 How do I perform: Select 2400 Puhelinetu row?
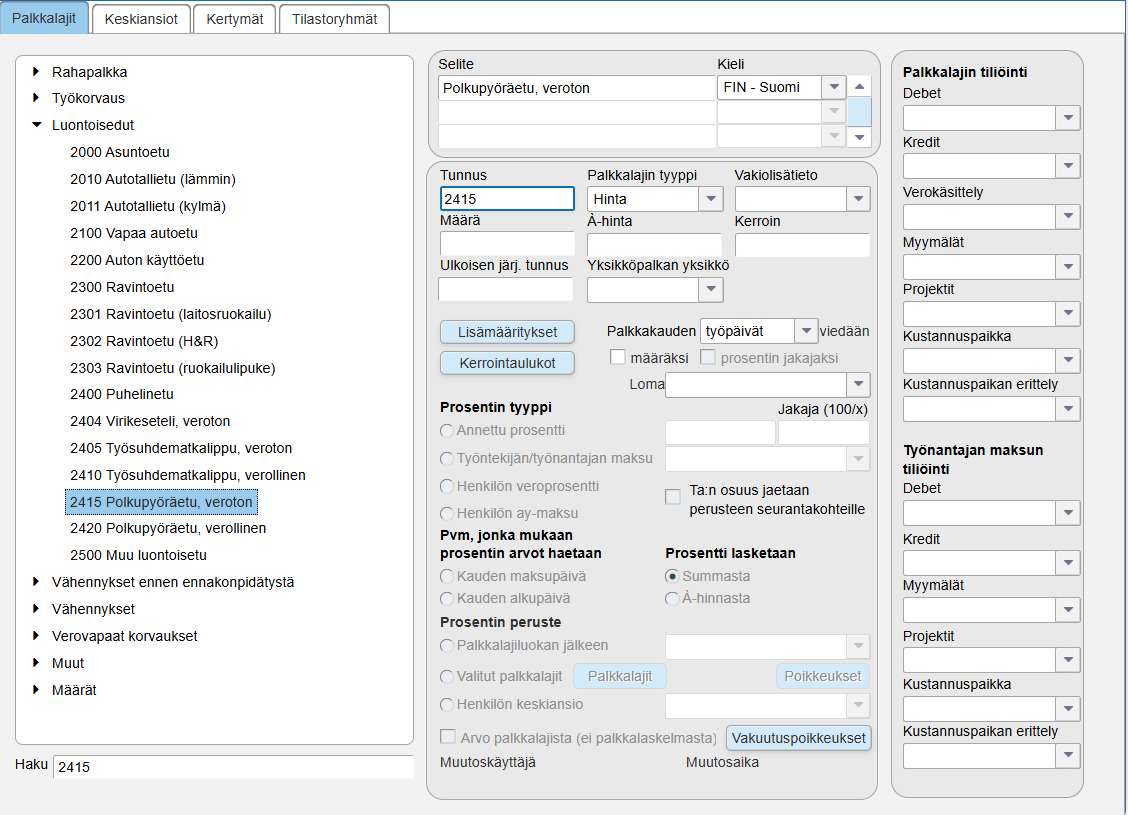[122, 394]
